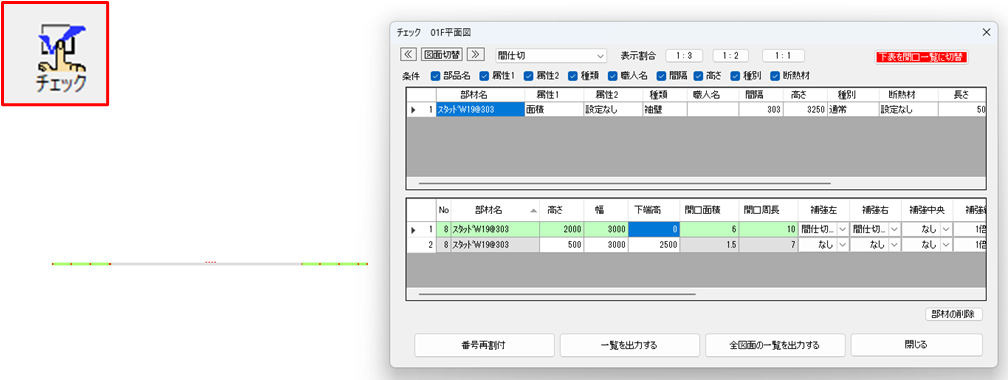
Task: Click the 番号再割付 button
Action: tap(484, 345)
